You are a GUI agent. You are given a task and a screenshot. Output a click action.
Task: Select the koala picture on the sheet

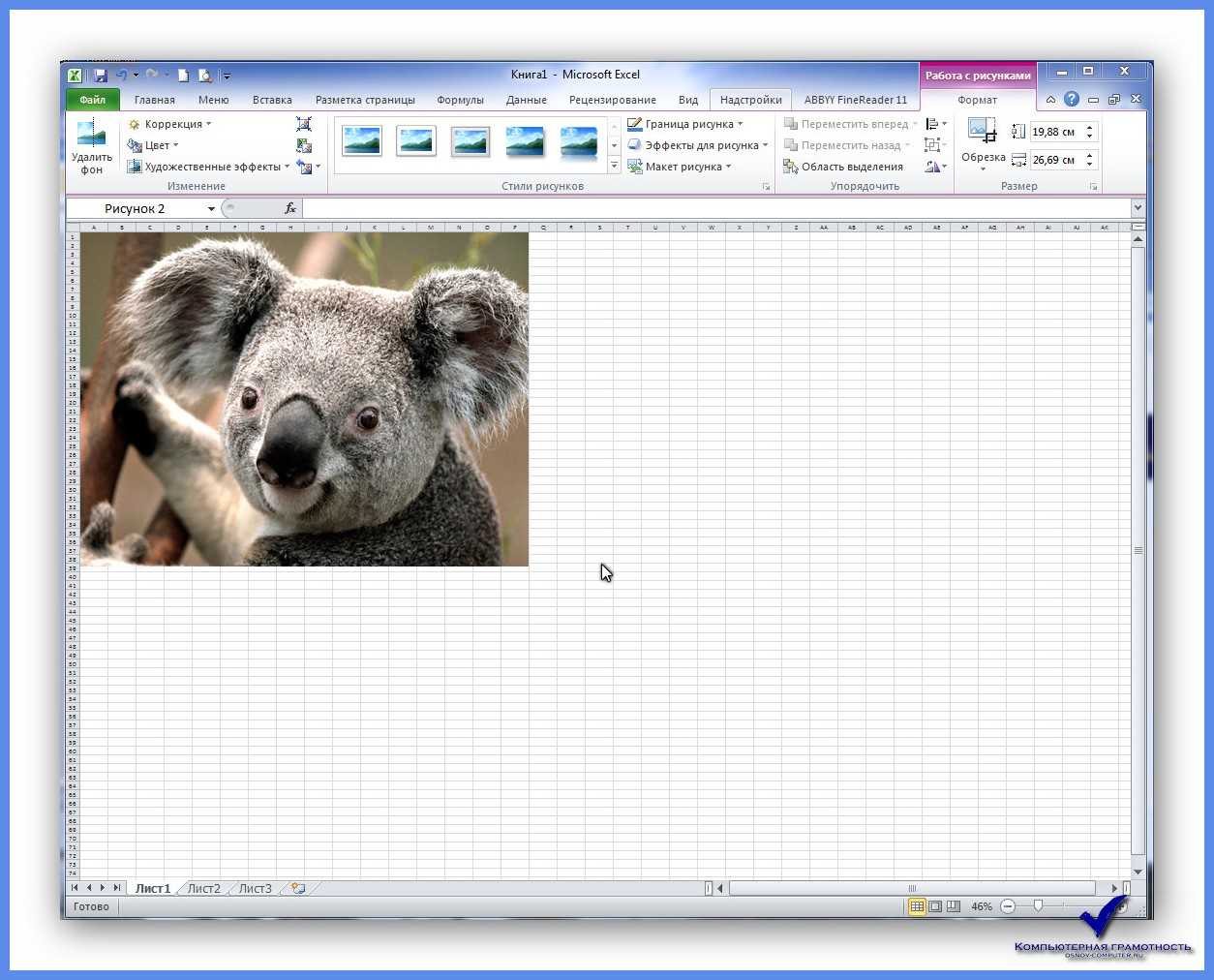coord(304,399)
